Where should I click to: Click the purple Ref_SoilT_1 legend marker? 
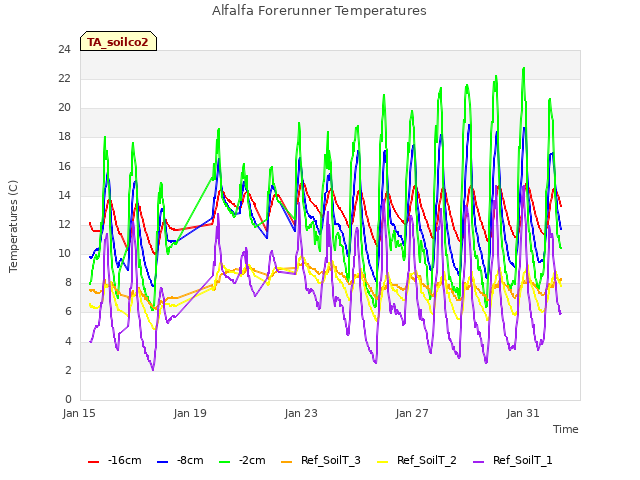478,462
